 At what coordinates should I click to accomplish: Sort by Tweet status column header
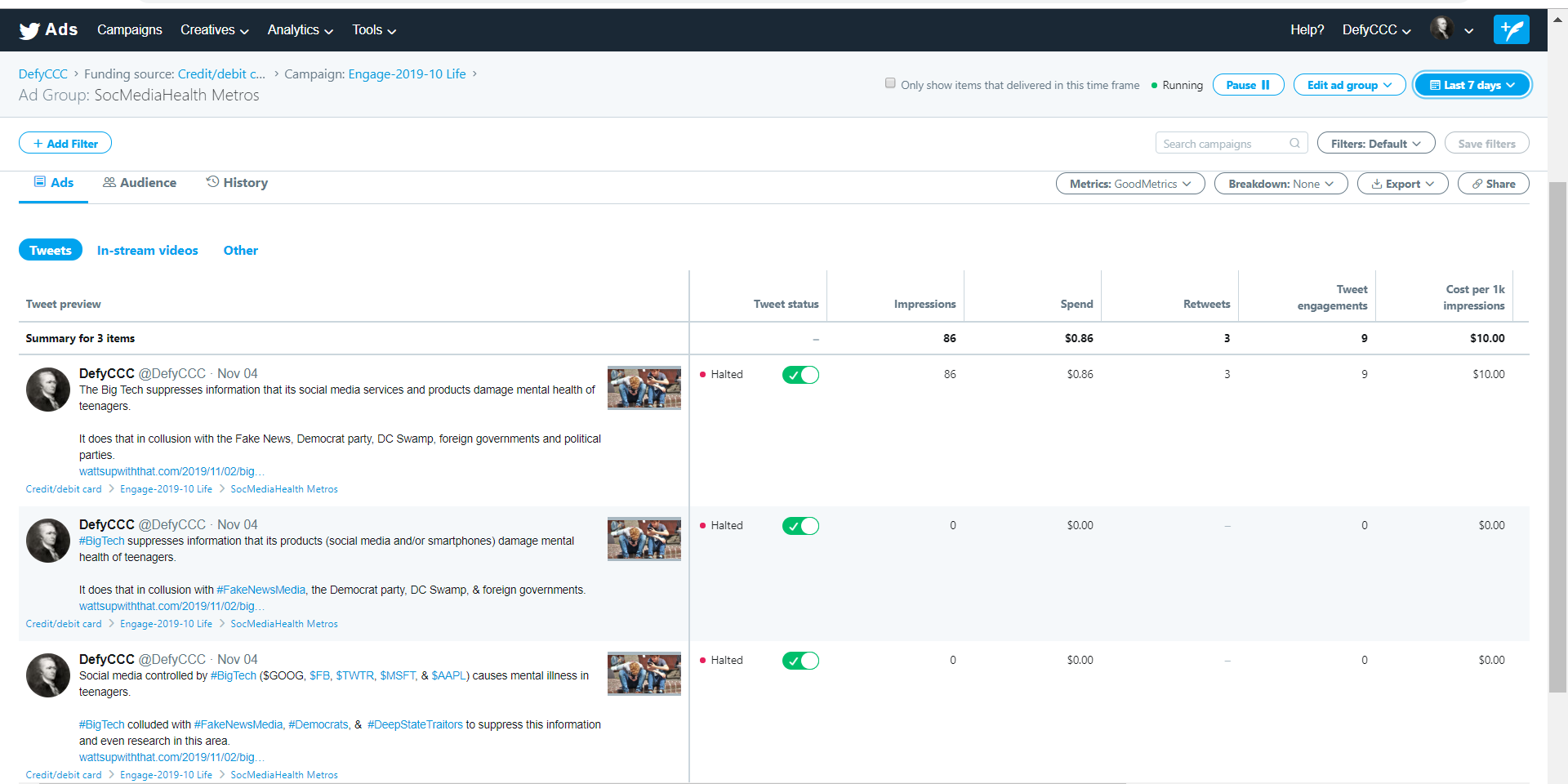coord(786,304)
